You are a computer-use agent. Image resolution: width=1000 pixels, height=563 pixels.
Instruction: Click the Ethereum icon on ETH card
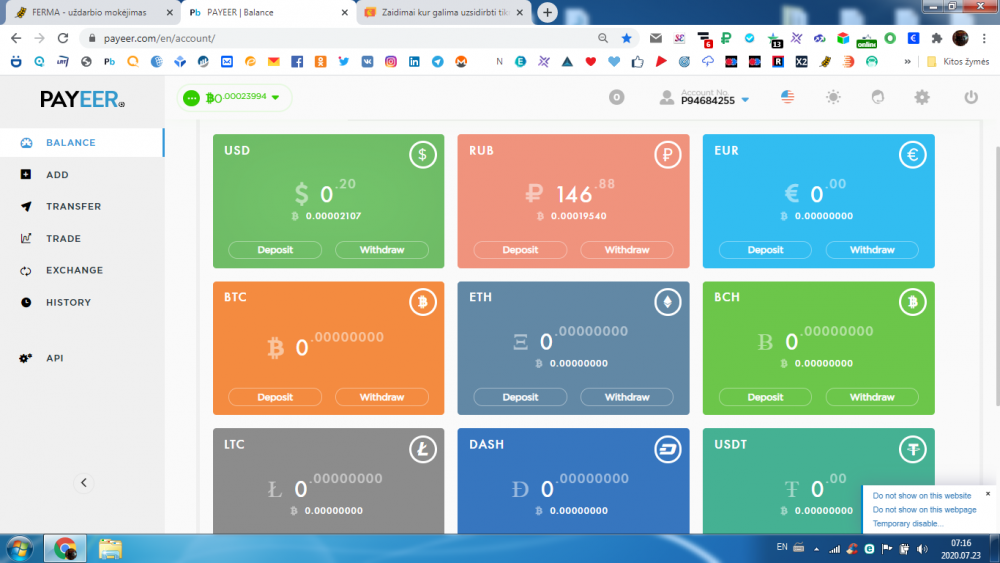coord(667,302)
